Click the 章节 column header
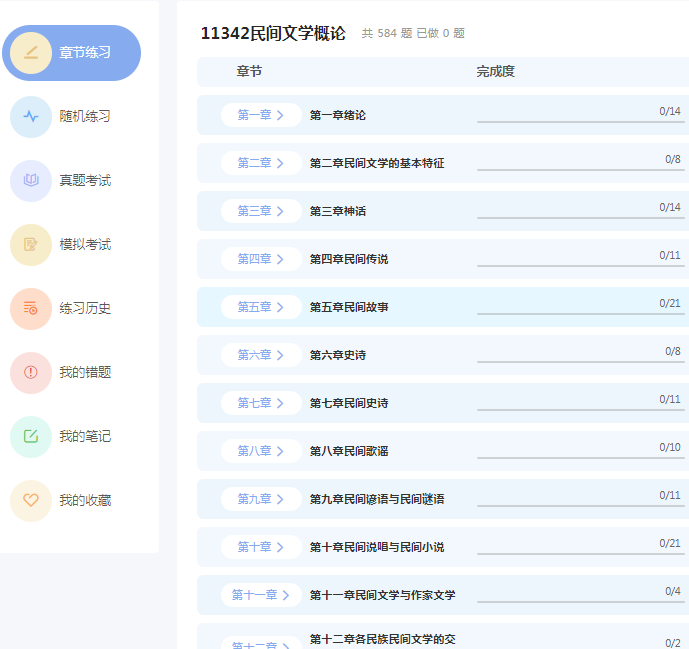This screenshot has width=689, height=649. pos(249,71)
